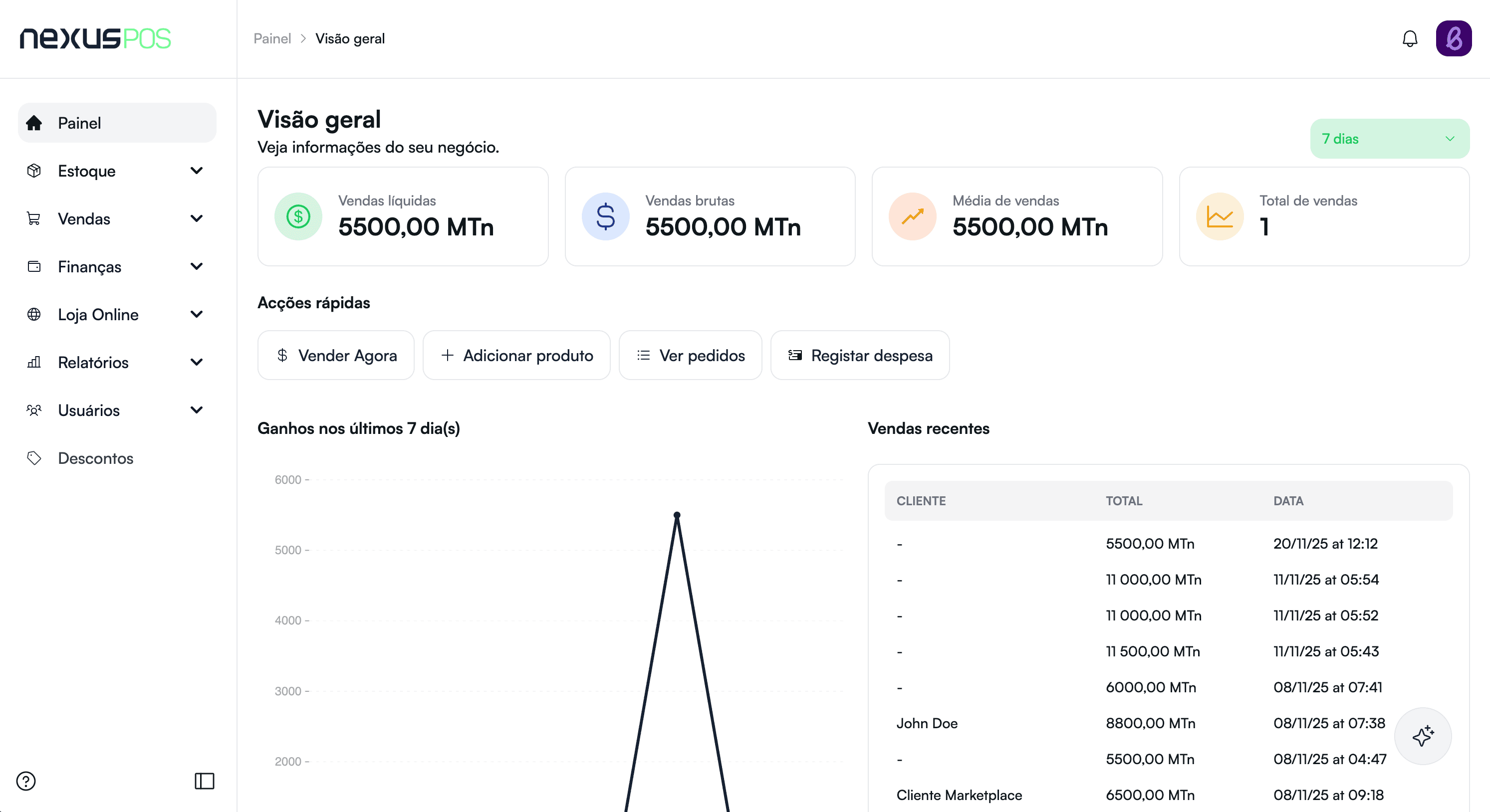Open the 7 dias period dropdown
Viewport: 1490px width, 812px height.
point(1389,139)
